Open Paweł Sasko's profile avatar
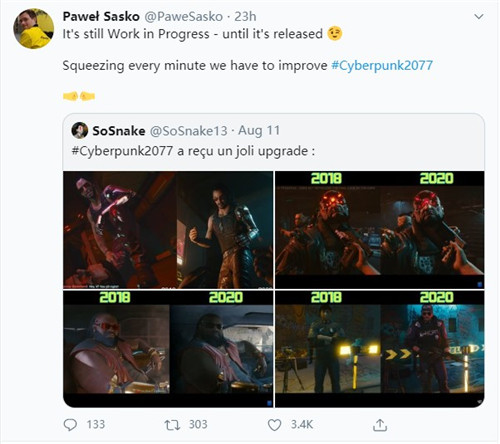 [x=33, y=29]
